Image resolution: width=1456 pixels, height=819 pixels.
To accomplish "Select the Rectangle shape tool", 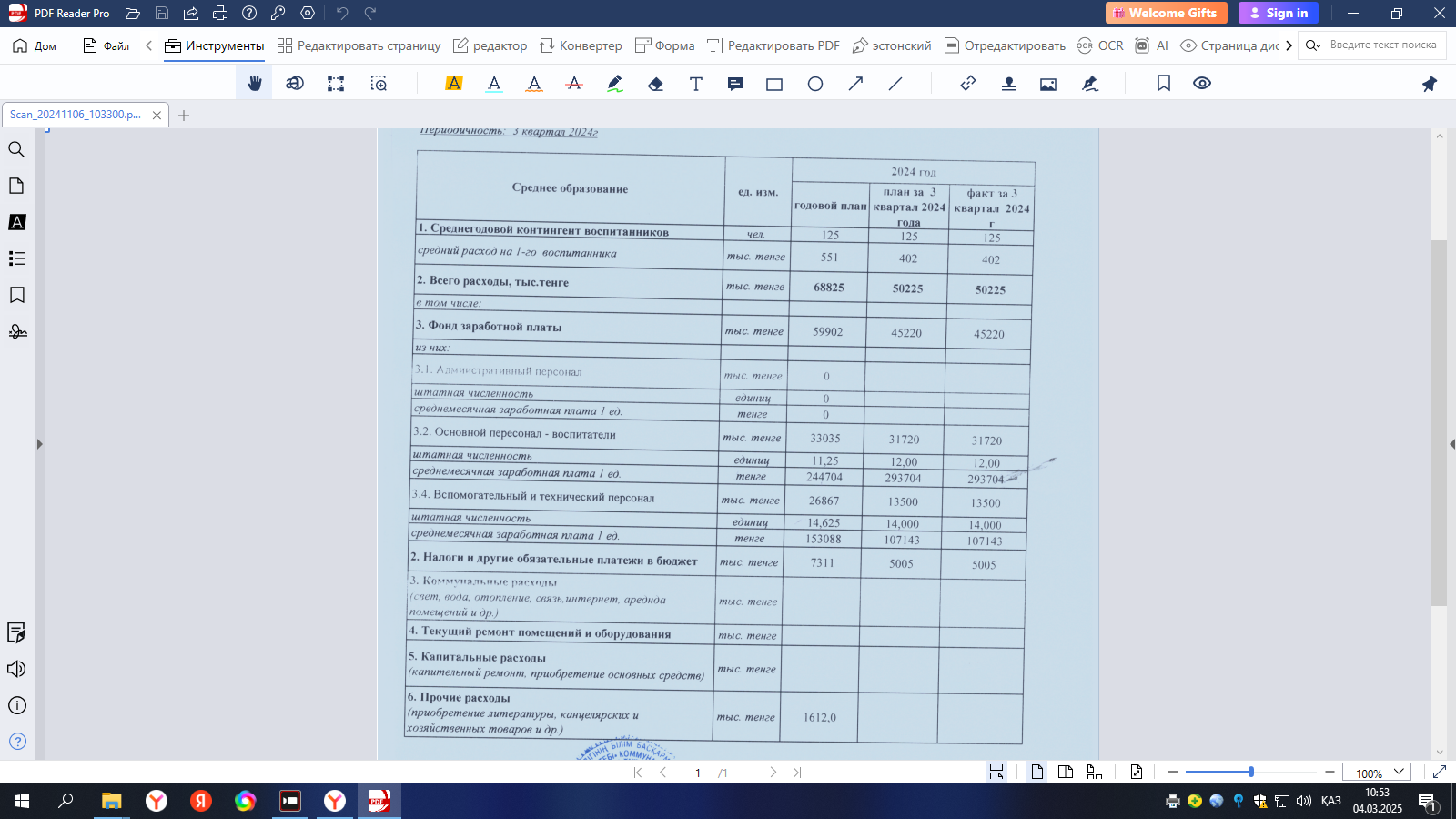I will [774, 84].
